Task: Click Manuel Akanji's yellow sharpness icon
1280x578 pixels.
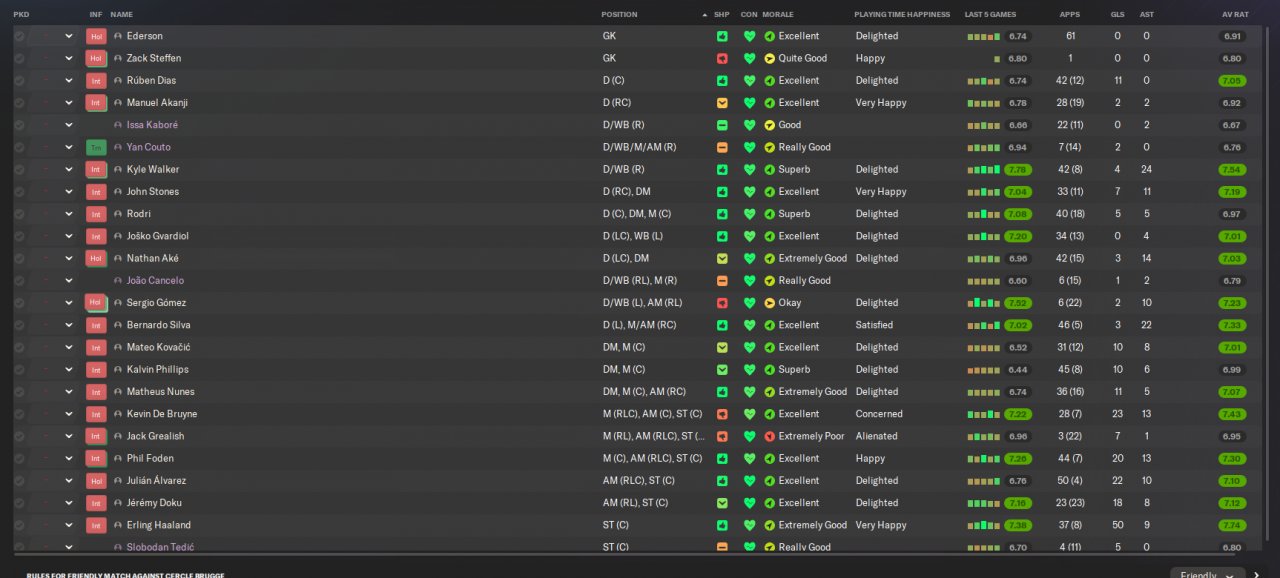Action: [722, 103]
